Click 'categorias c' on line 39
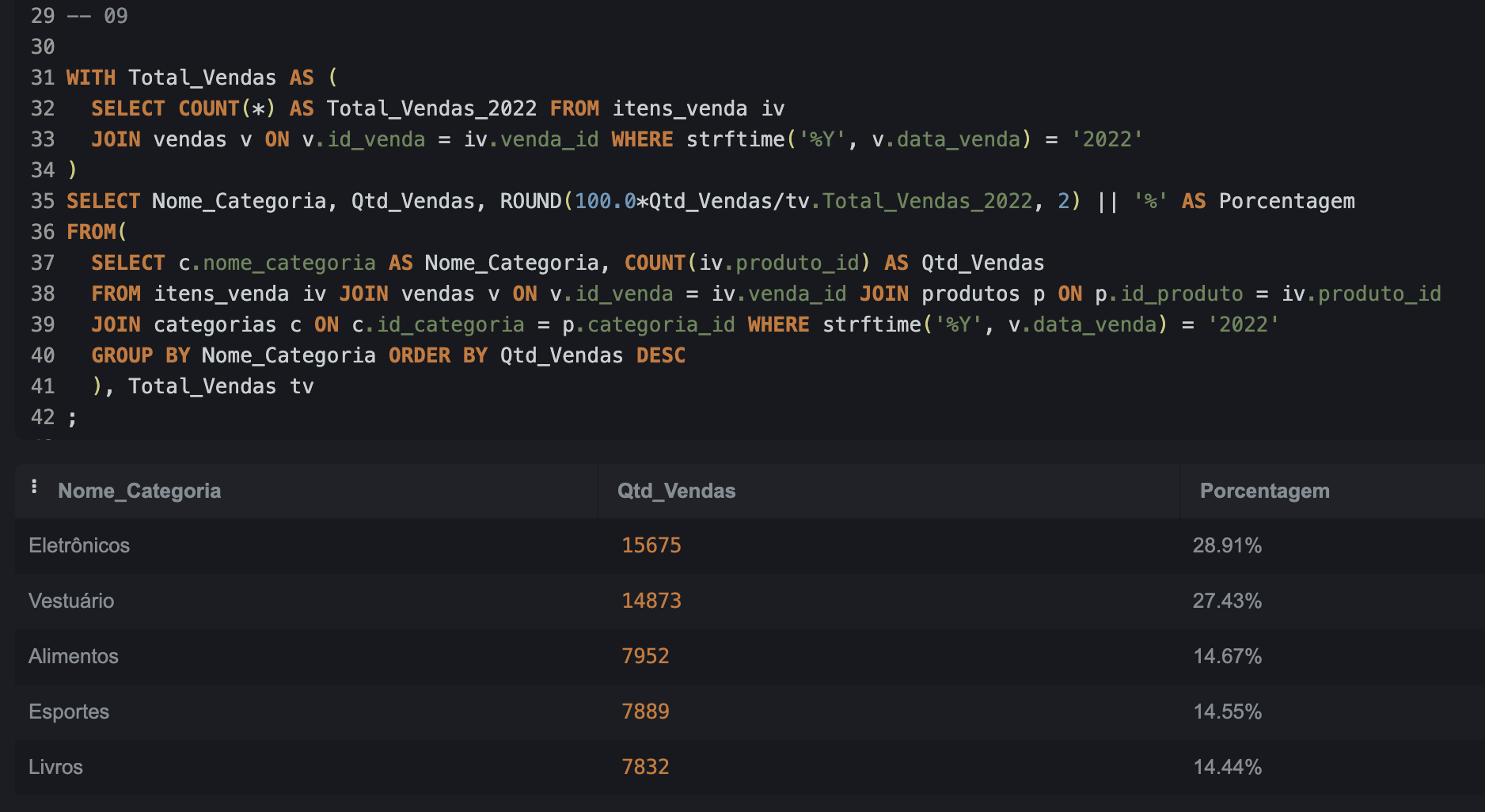Viewport: 1485px width, 812px height. pos(227,324)
